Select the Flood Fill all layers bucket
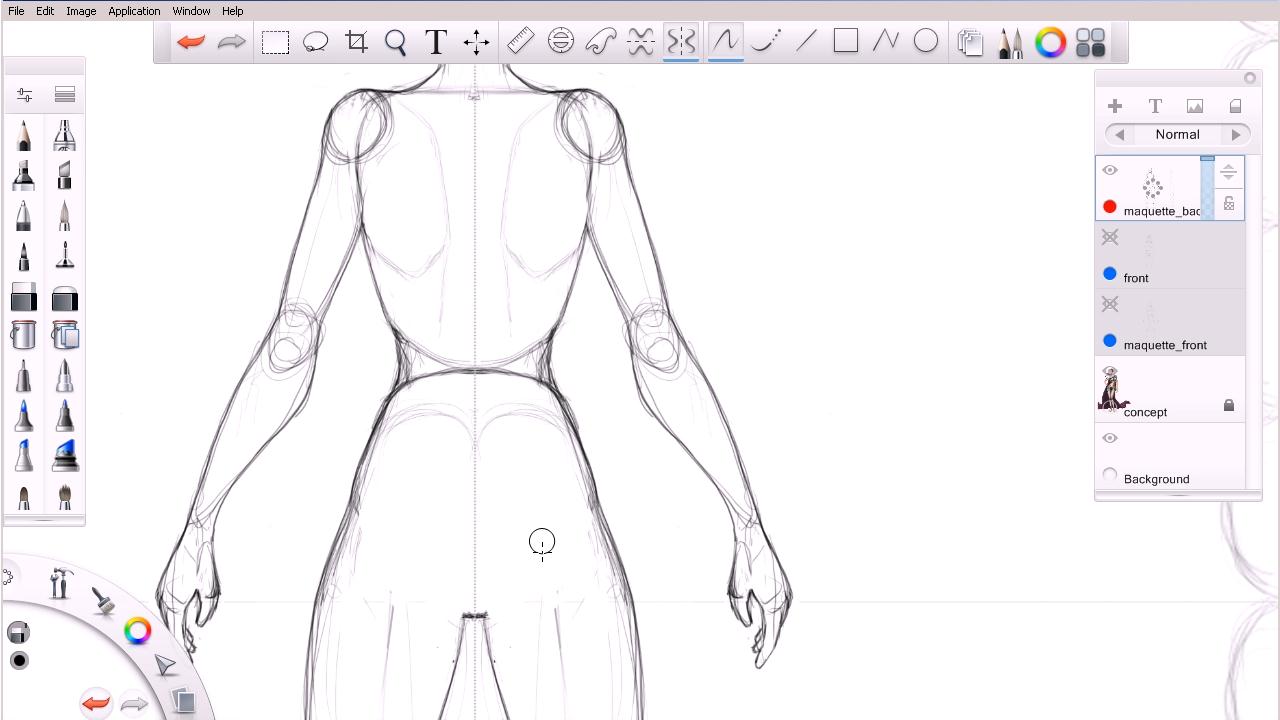Viewport: 1280px width, 720px height. [65, 335]
